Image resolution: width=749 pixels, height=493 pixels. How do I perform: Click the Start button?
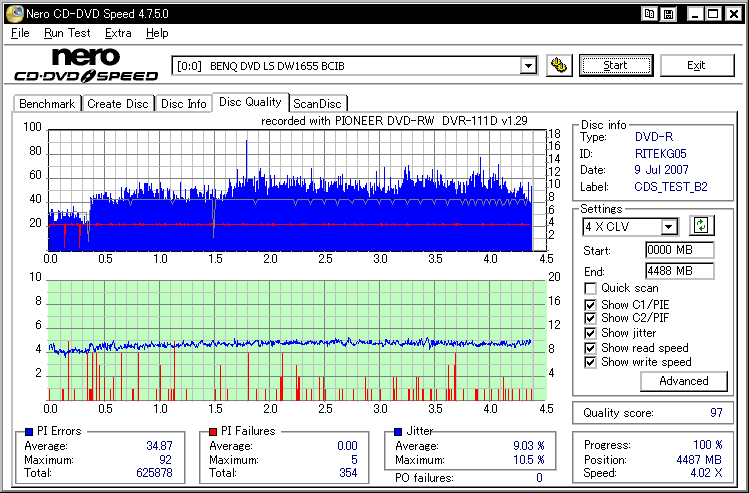pyautogui.click(x=615, y=65)
